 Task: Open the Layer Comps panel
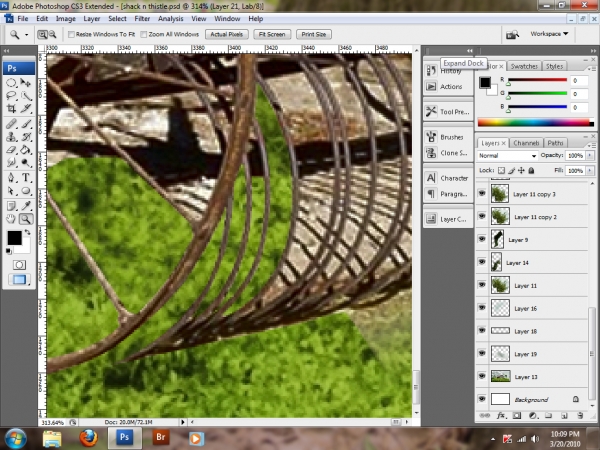[x=448, y=219]
